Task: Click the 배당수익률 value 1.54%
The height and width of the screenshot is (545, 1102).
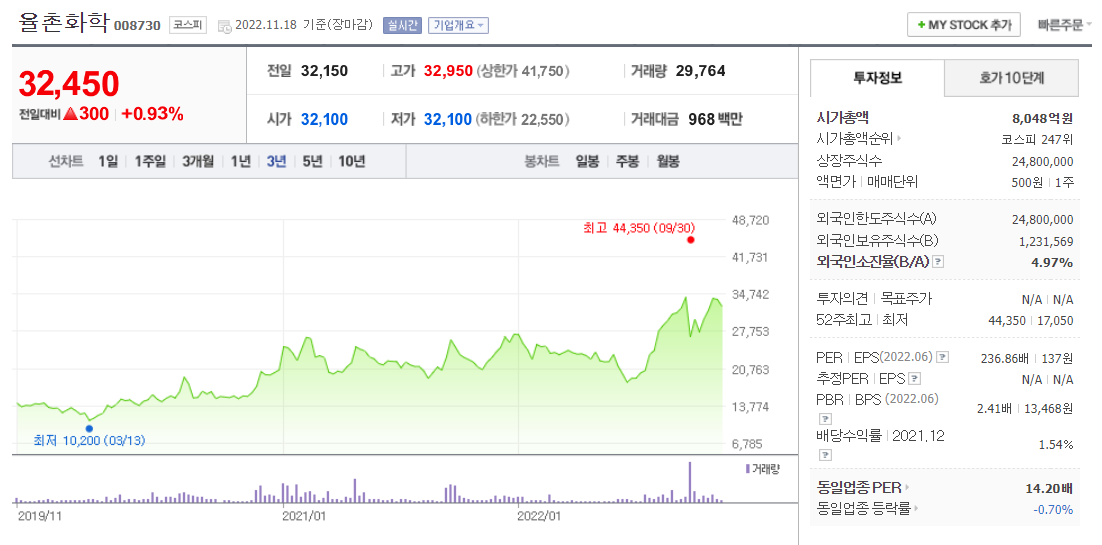Action: pos(1056,444)
